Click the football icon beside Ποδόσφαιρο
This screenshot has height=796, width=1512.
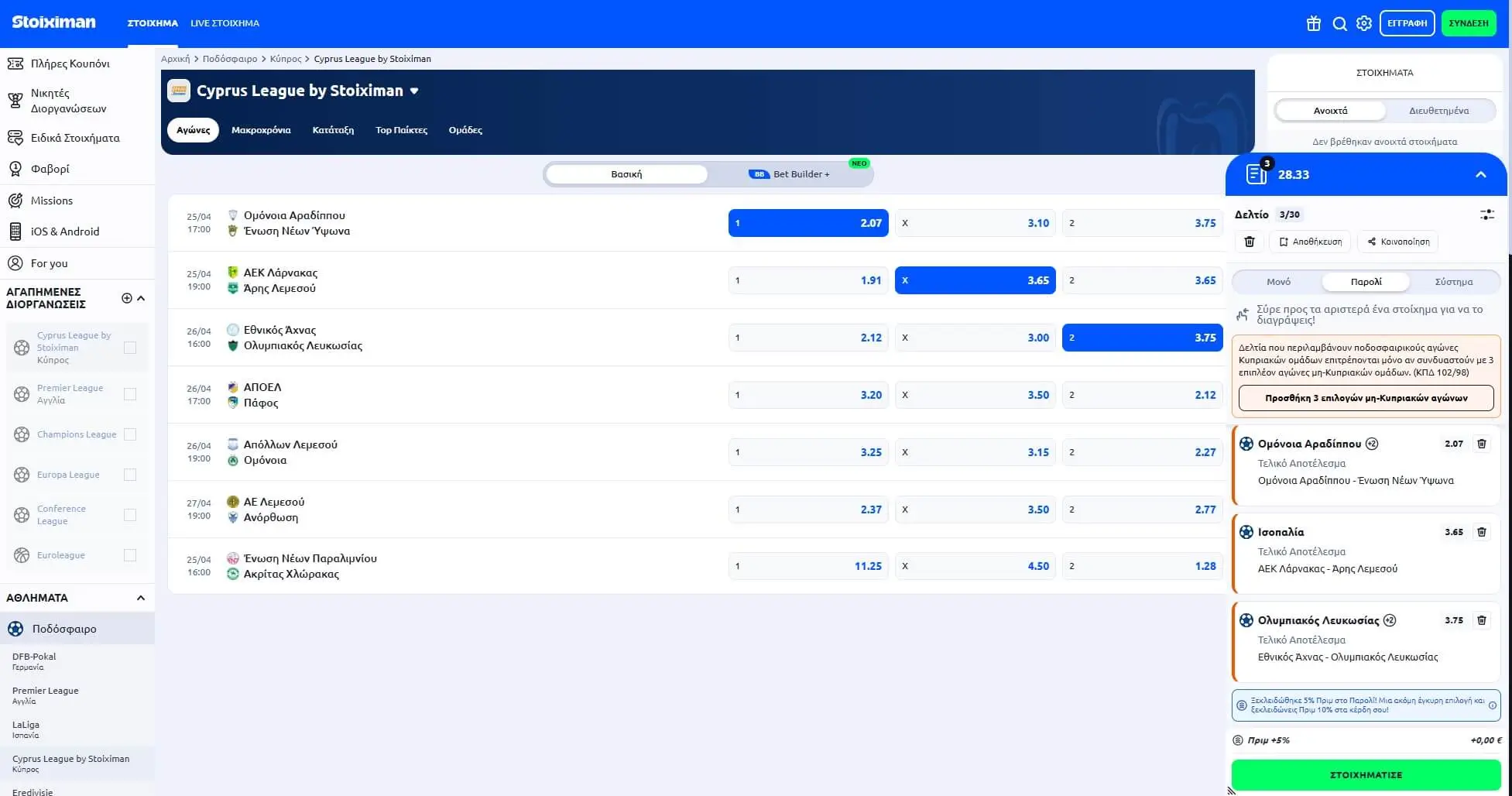click(15, 629)
